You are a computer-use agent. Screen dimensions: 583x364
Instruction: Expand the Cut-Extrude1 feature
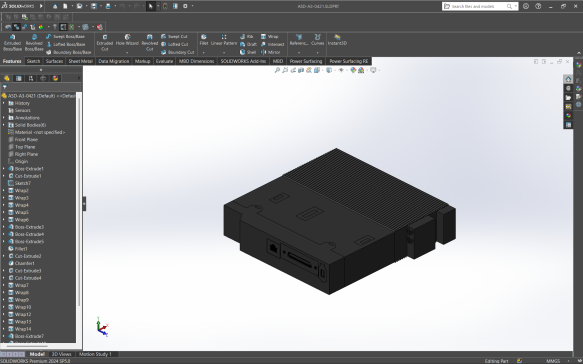(x=4, y=176)
